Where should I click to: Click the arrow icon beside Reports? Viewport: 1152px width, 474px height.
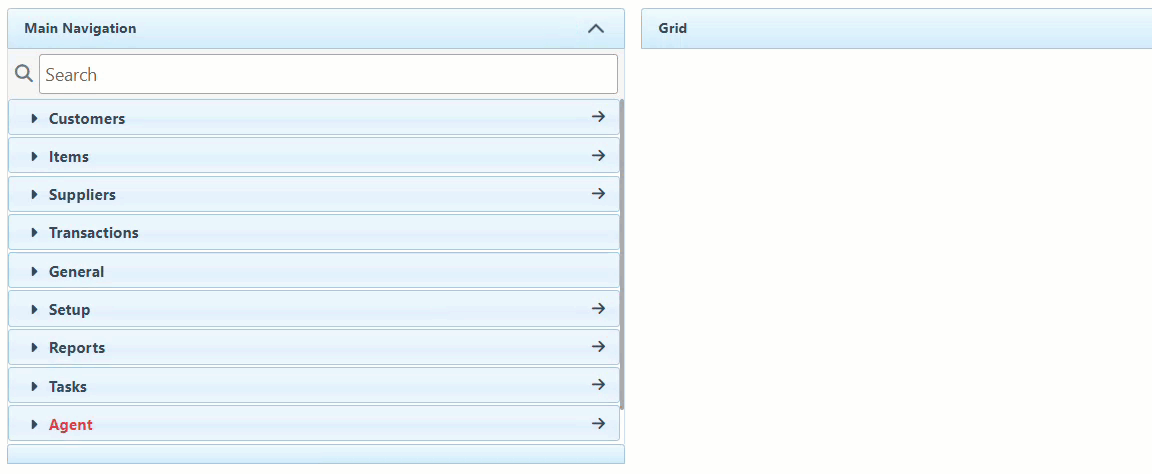tap(598, 347)
